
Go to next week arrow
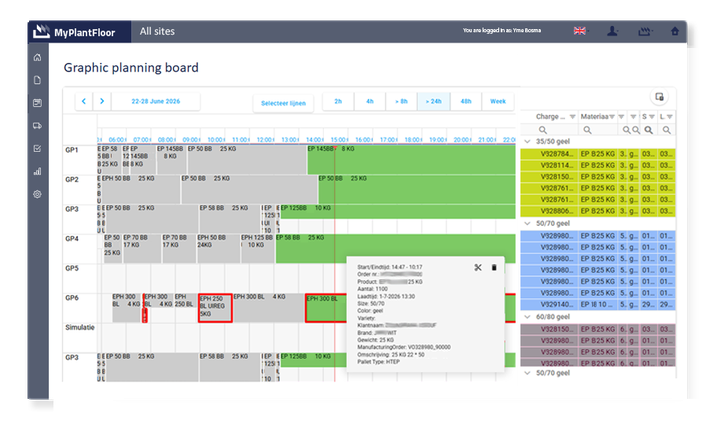102,101
